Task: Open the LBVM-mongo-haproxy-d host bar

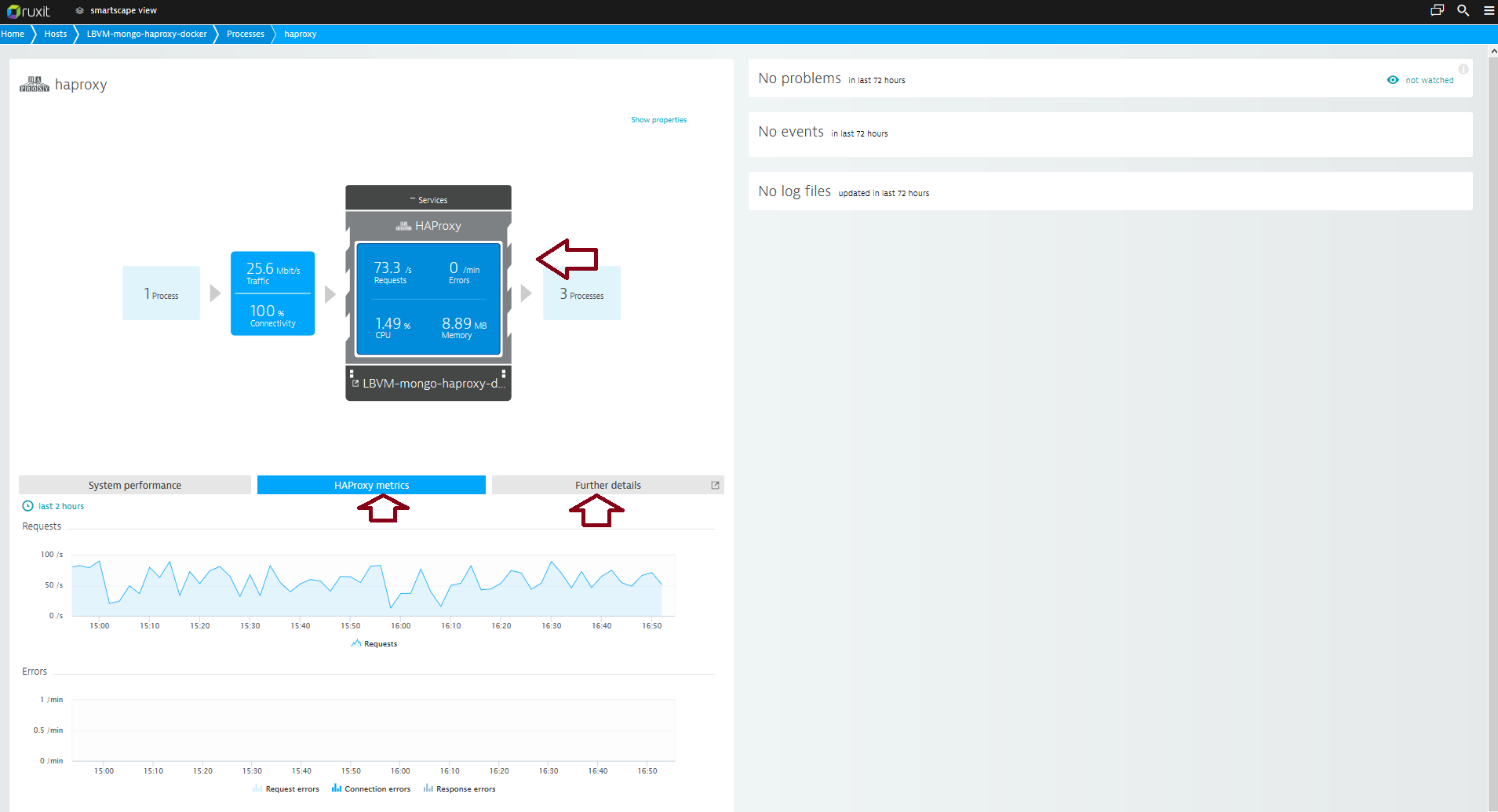Action: coord(428,384)
